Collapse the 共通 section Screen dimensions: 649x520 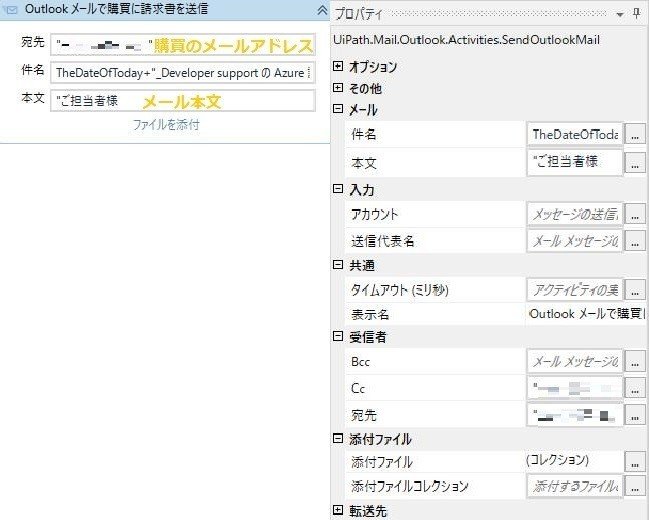338,265
